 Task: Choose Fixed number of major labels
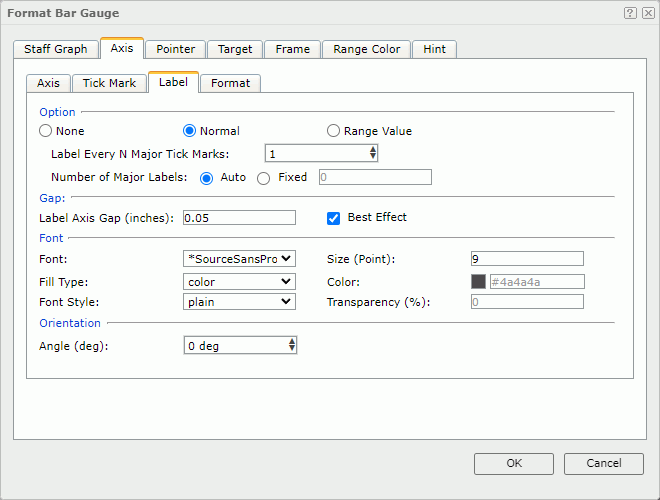point(263,178)
